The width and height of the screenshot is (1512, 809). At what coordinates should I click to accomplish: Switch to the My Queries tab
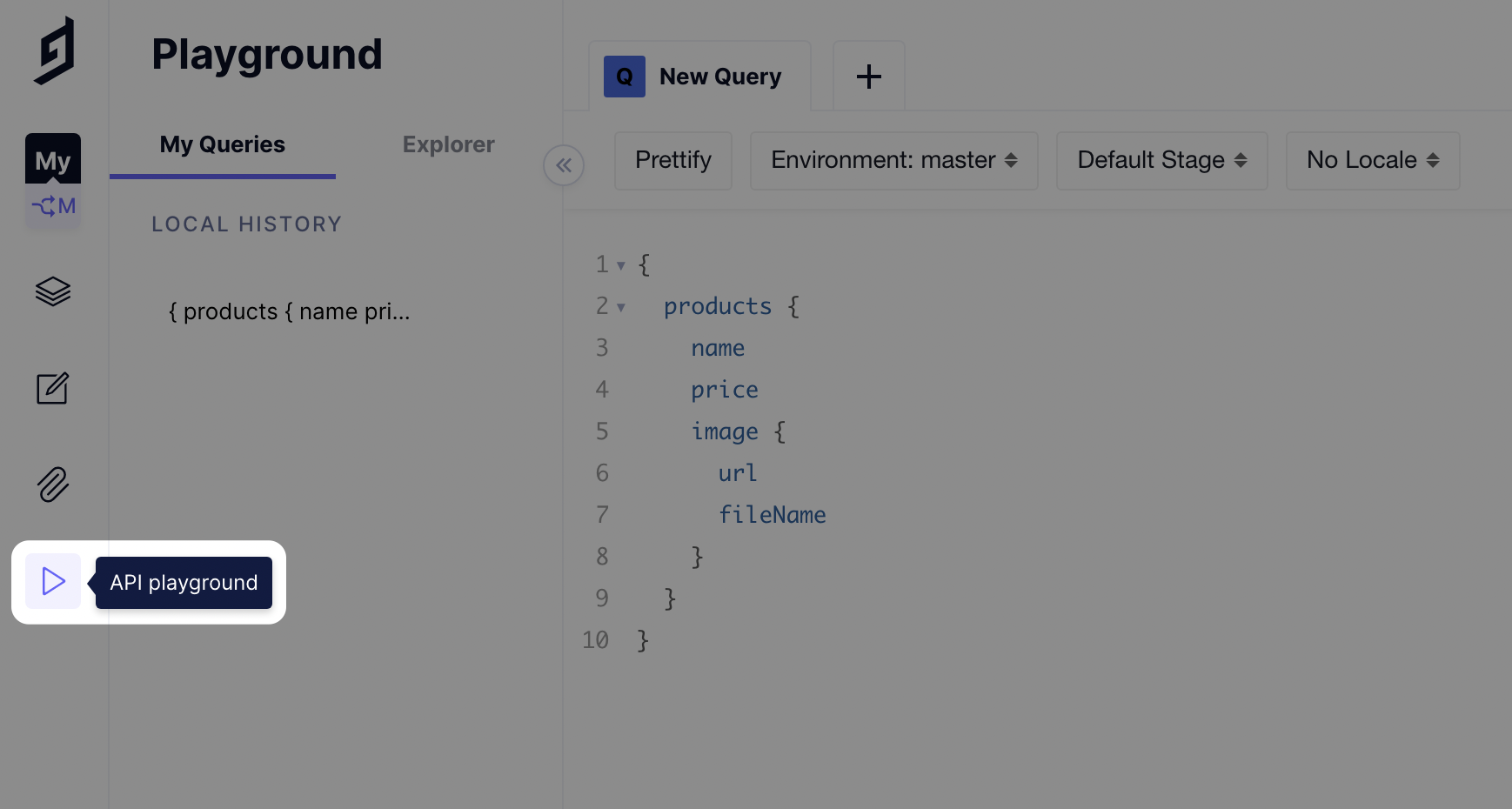coord(222,144)
